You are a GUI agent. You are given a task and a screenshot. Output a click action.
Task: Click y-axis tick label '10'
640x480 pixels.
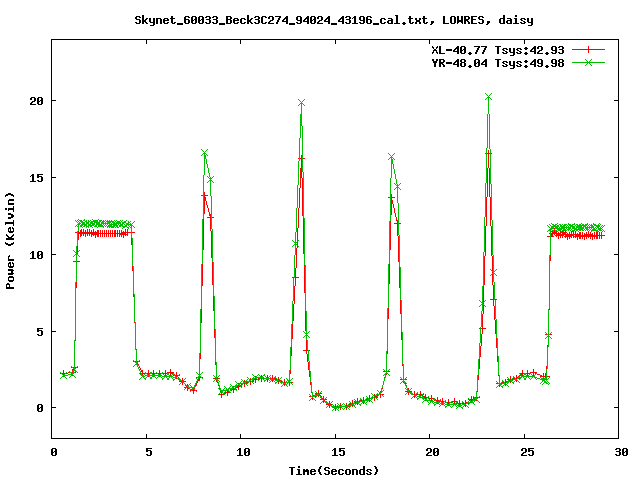click(x=36, y=255)
